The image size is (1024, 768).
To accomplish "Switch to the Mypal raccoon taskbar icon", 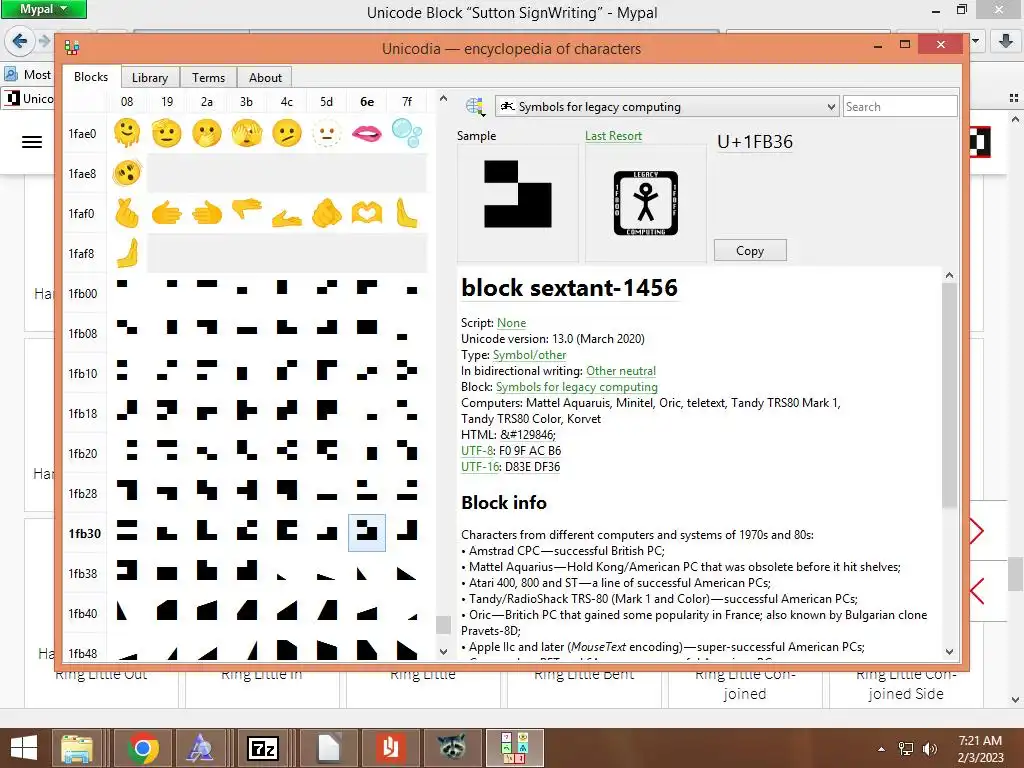I will [451, 748].
